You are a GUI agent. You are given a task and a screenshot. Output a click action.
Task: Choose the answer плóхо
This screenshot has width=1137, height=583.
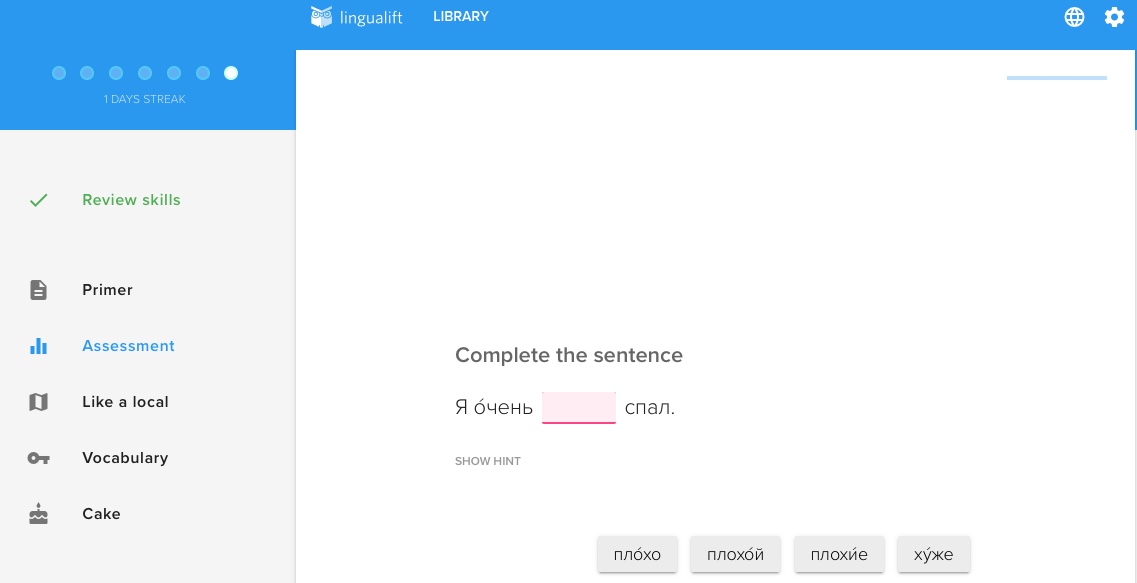click(x=637, y=554)
